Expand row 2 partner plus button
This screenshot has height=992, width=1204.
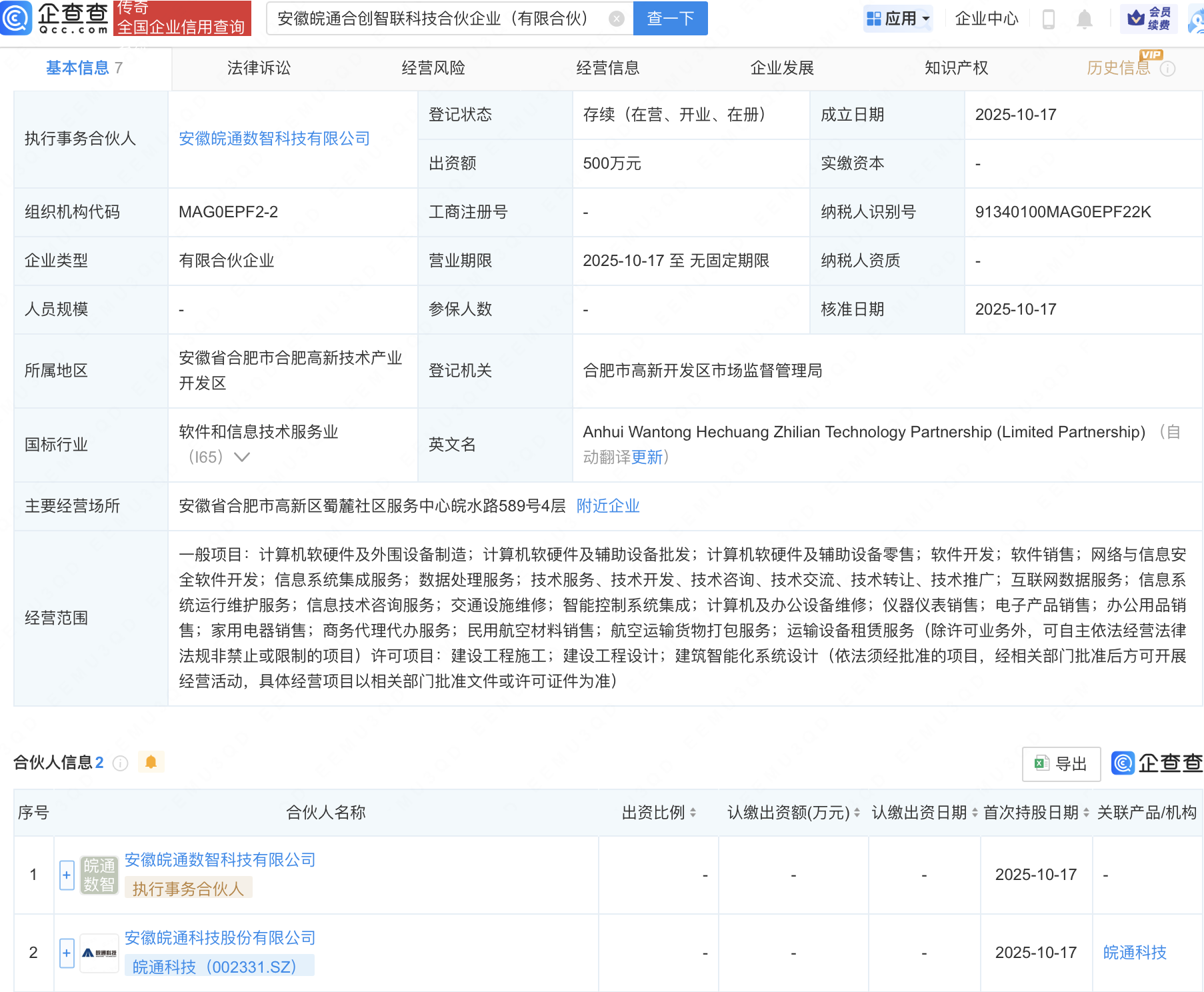(x=67, y=953)
